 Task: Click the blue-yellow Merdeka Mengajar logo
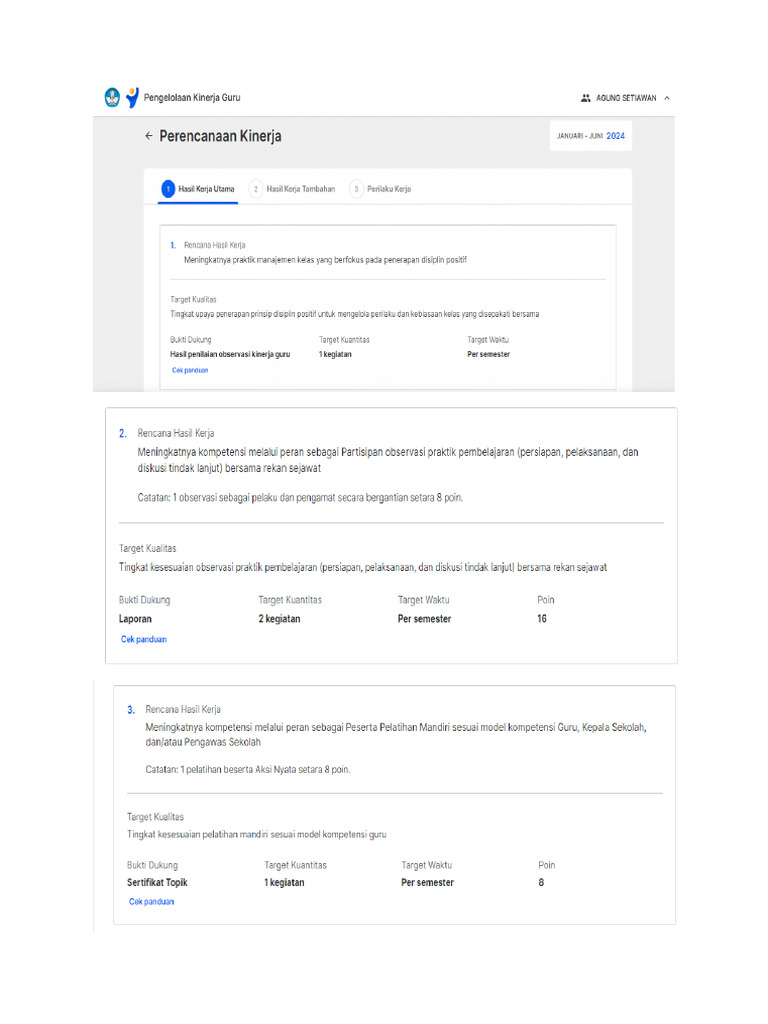tap(132, 98)
